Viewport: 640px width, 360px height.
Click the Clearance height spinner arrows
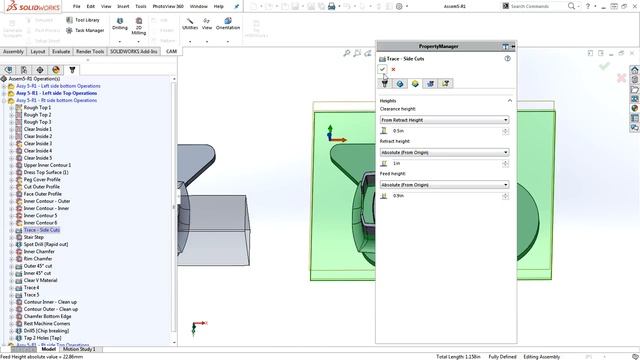[506, 131]
